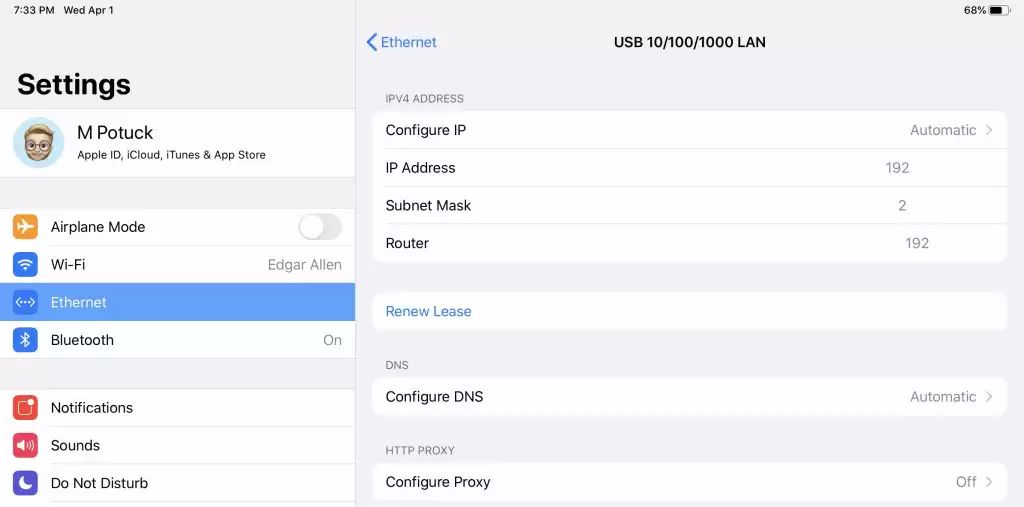Open the Configure Proxy Off chevron
The width and height of the screenshot is (1024, 507).
pos(989,482)
